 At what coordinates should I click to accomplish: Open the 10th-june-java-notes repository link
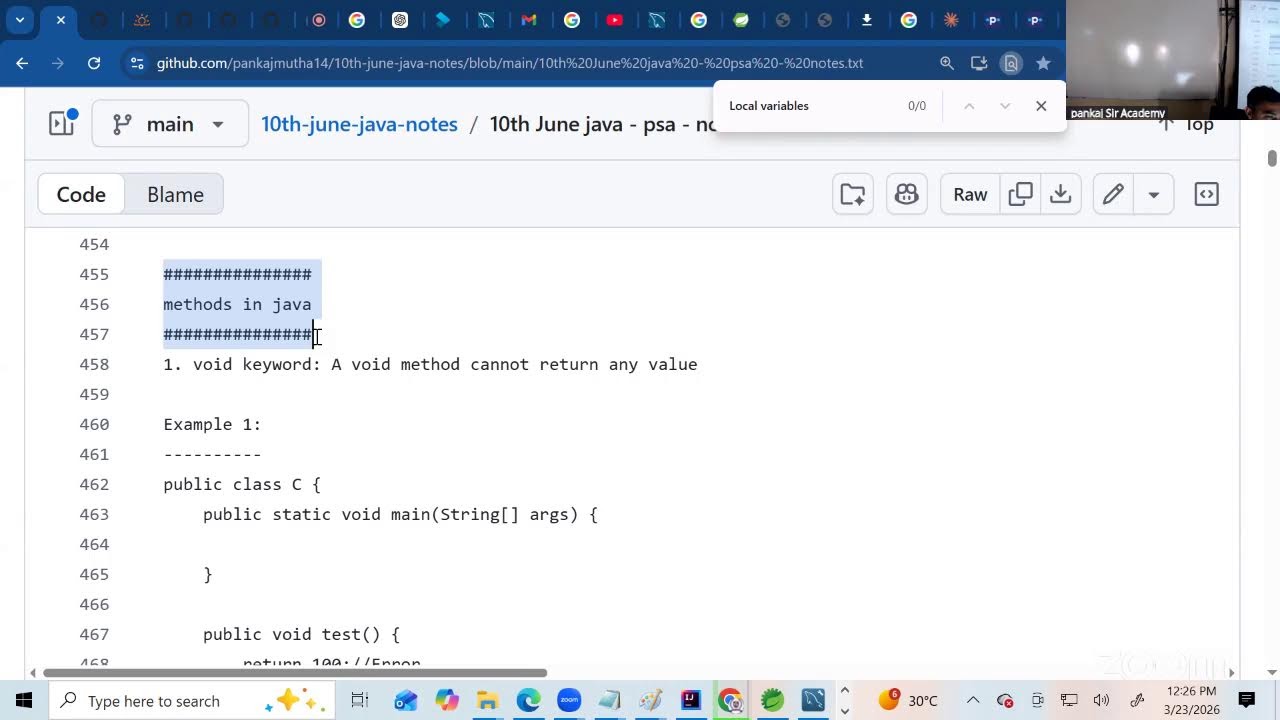[x=359, y=124]
